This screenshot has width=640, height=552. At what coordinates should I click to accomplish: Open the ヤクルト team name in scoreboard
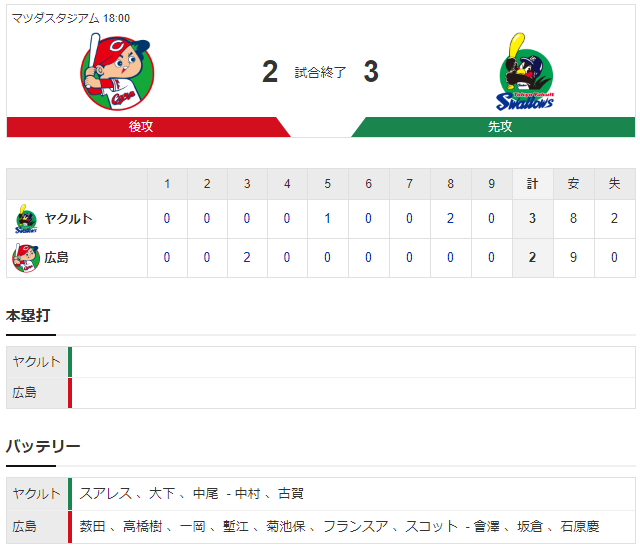(x=68, y=219)
